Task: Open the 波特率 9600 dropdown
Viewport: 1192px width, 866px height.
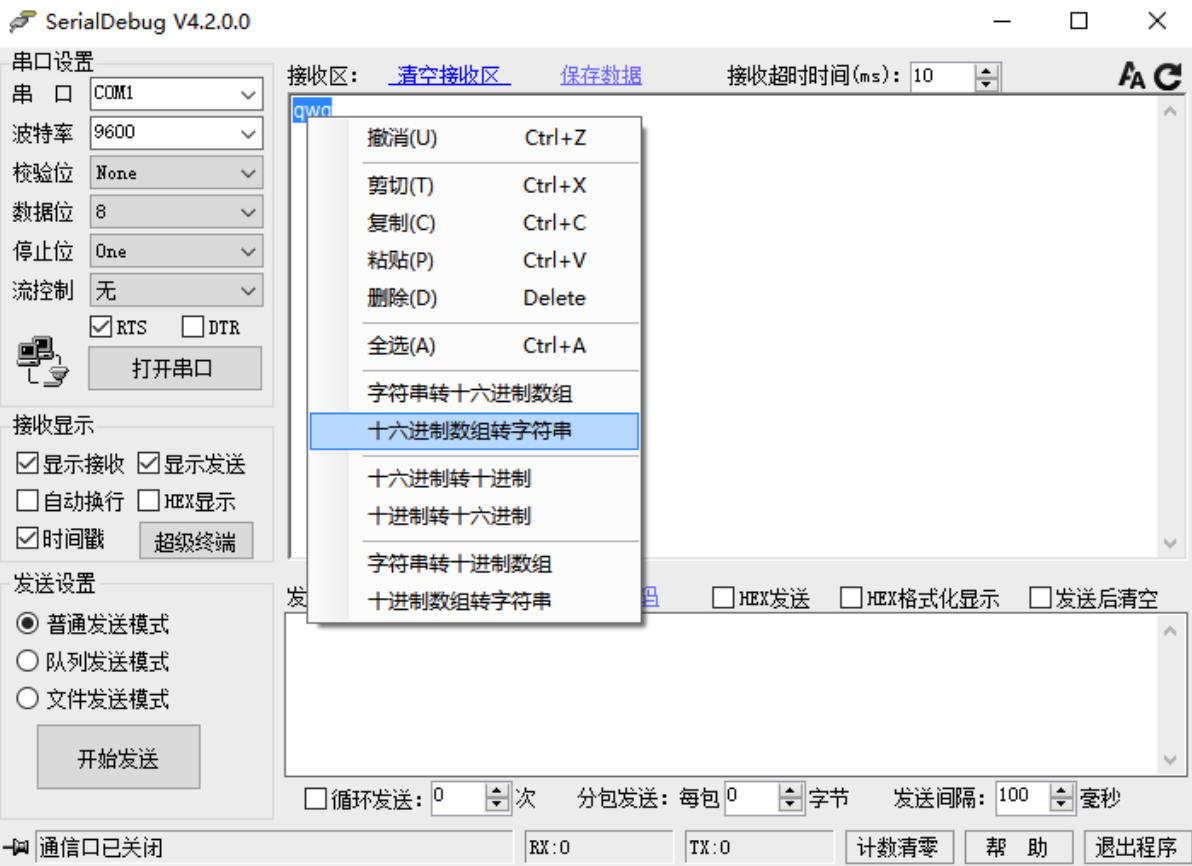Action: coord(176,133)
